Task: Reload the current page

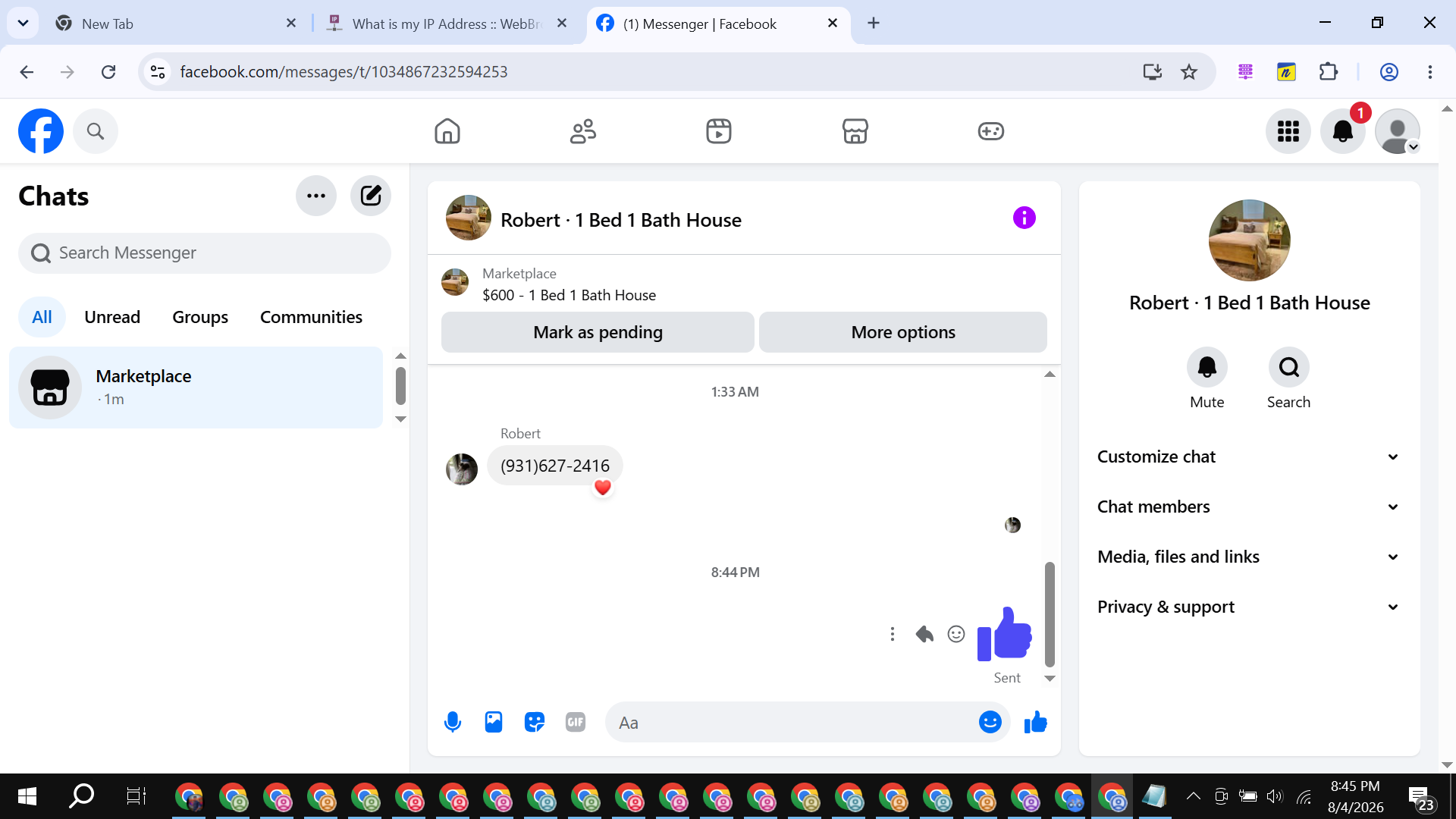Action: tap(108, 72)
